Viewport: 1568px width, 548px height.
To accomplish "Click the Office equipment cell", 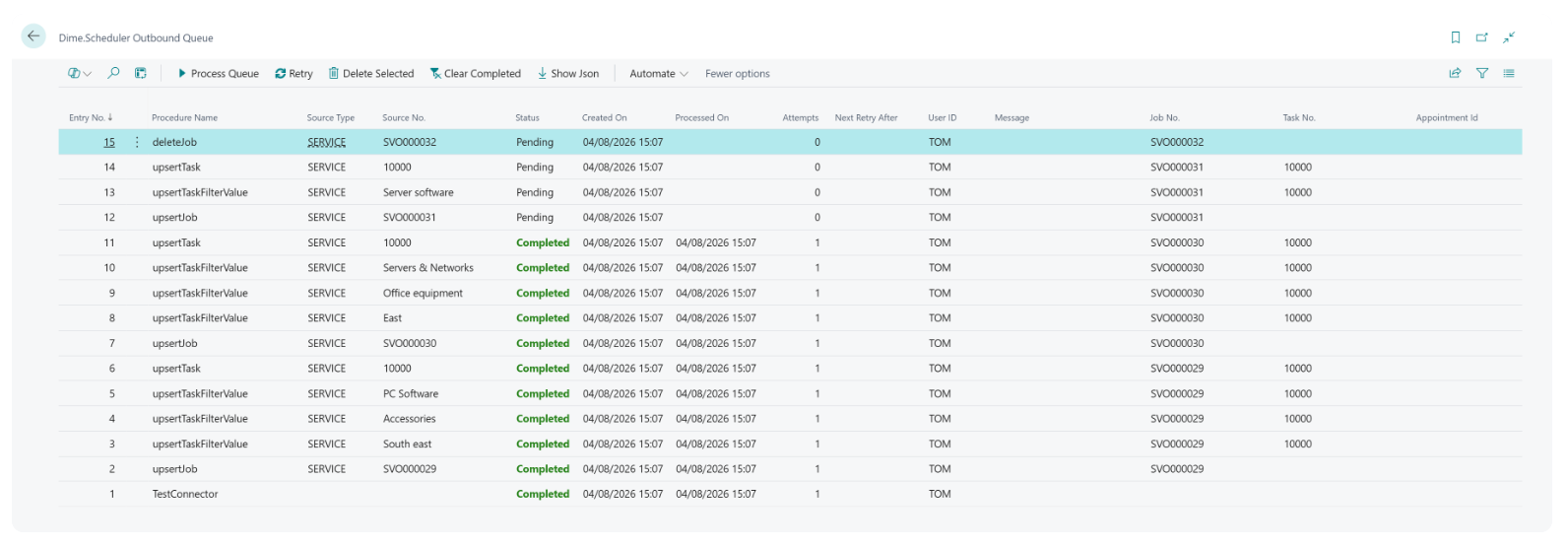I will coord(423,293).
